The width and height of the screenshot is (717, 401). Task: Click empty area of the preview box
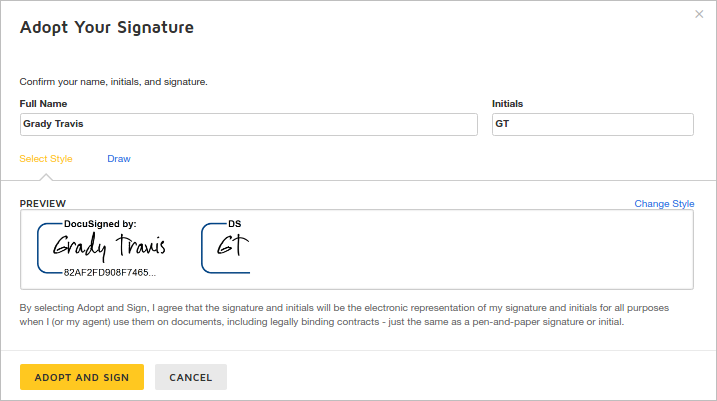click(470, 250)
